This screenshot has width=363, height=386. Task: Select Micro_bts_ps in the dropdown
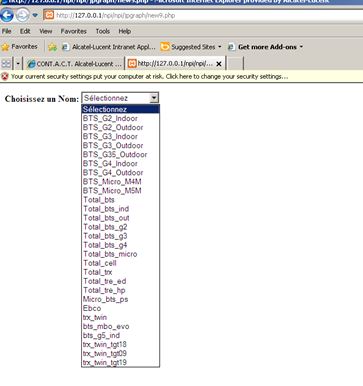point(121,299)
